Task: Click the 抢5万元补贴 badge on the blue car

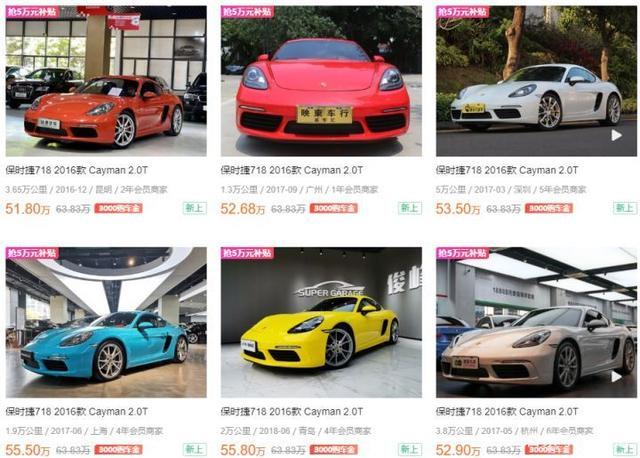Action: 32,253
